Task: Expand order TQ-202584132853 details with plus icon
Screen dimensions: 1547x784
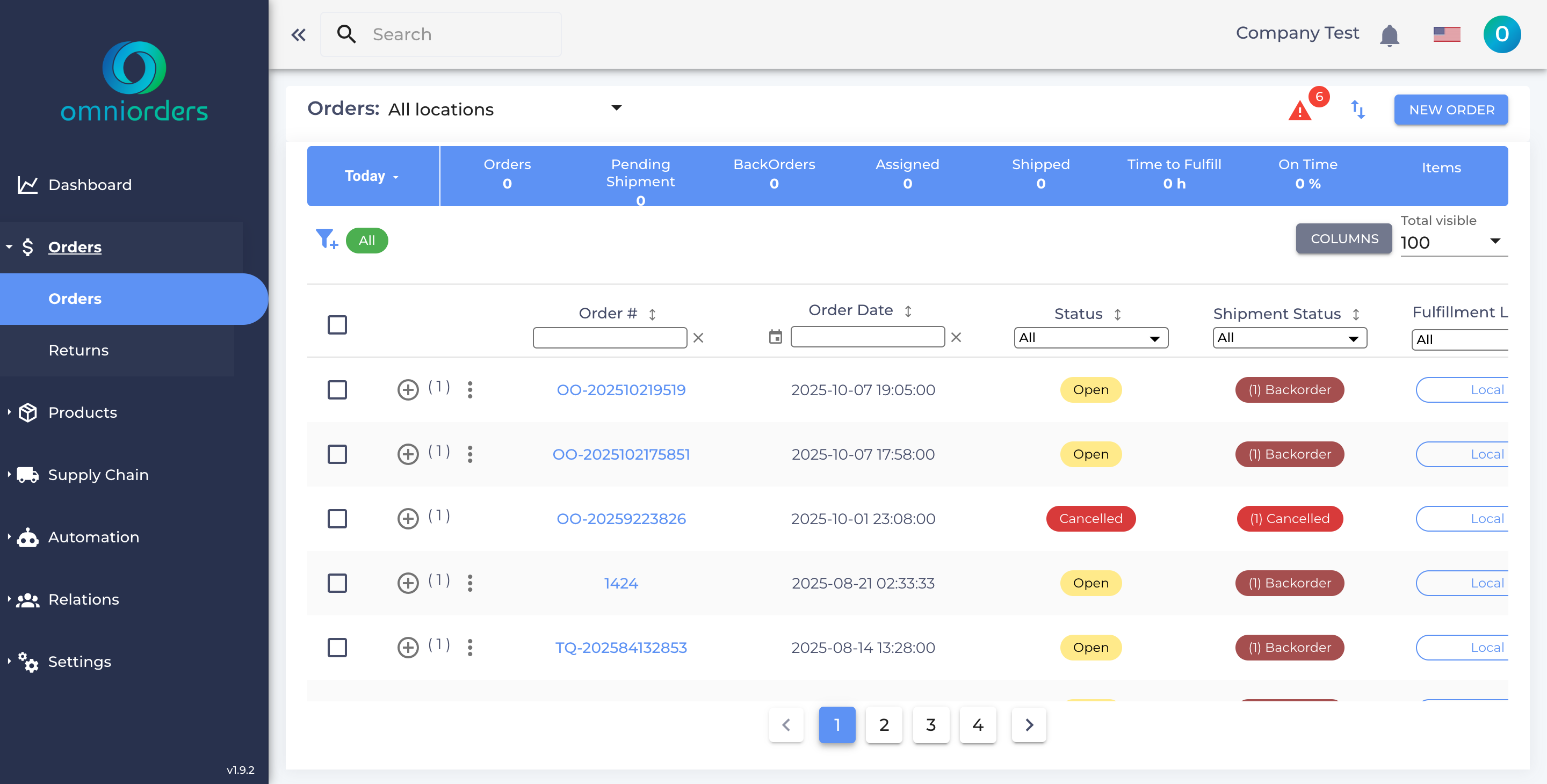Action: click(x=408, y=648)
